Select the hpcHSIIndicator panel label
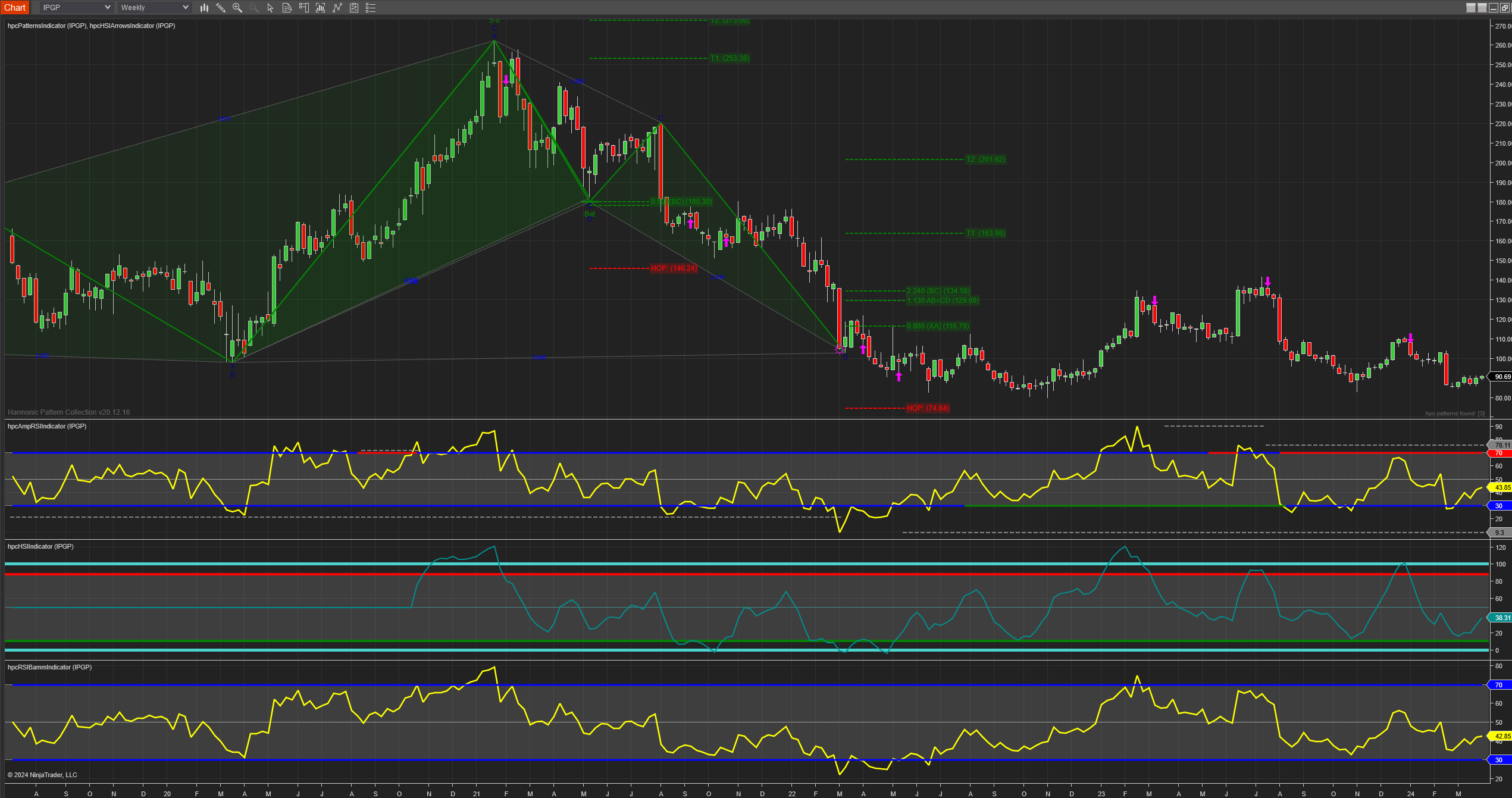Image resolution: width=1512 pixels, height=798 pixels. (40, 546)
